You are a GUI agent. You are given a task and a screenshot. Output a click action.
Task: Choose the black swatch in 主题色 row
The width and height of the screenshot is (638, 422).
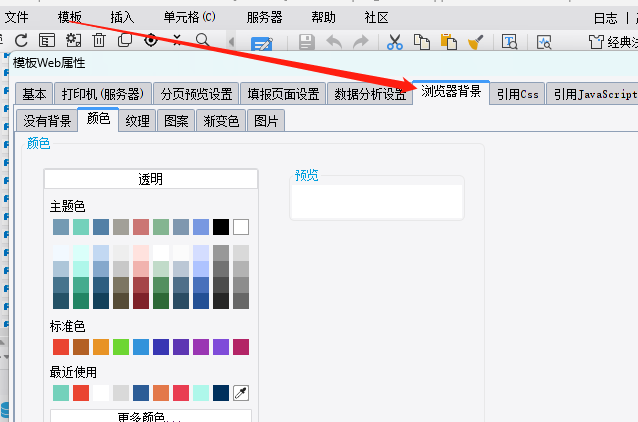(221, 227)
